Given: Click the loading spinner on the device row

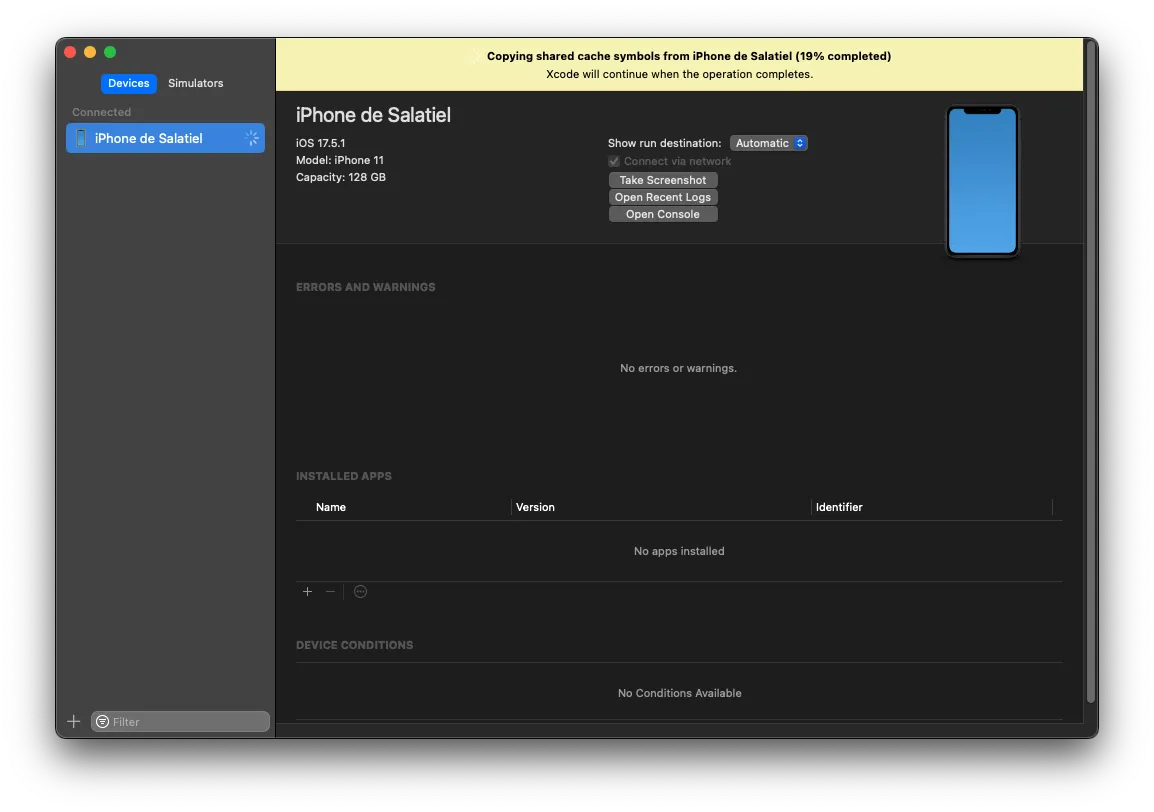Looking at the screenshot, I should click(x=252, y=138).
